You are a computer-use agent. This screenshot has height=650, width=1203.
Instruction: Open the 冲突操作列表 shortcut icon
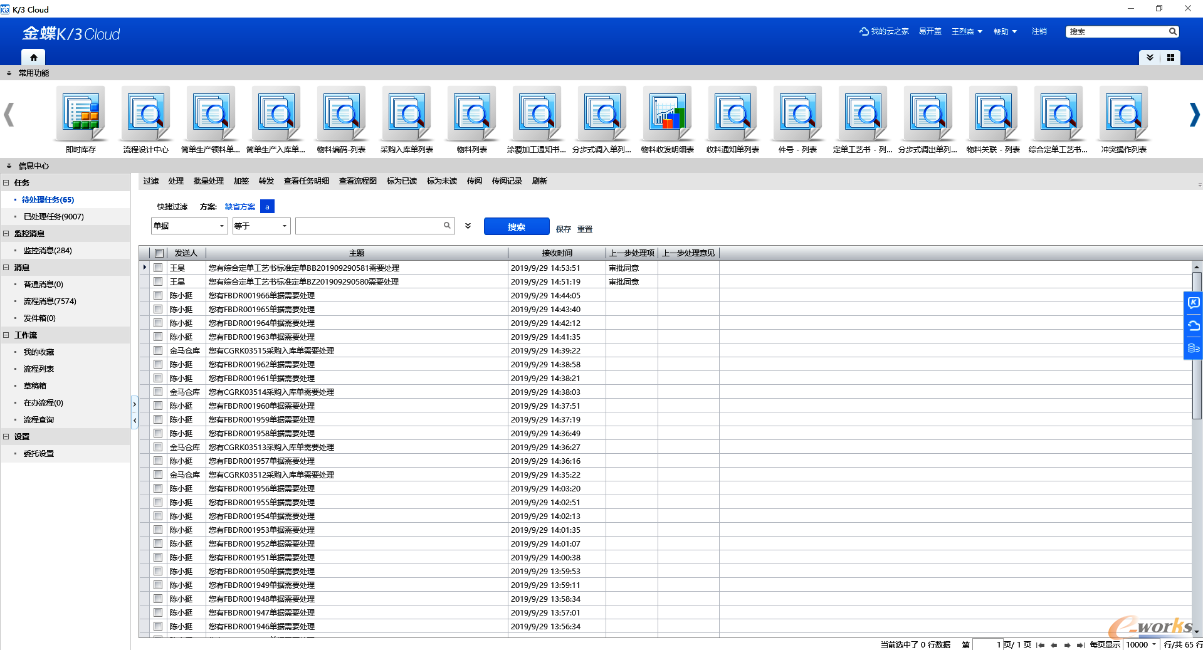pos(1124,113)
